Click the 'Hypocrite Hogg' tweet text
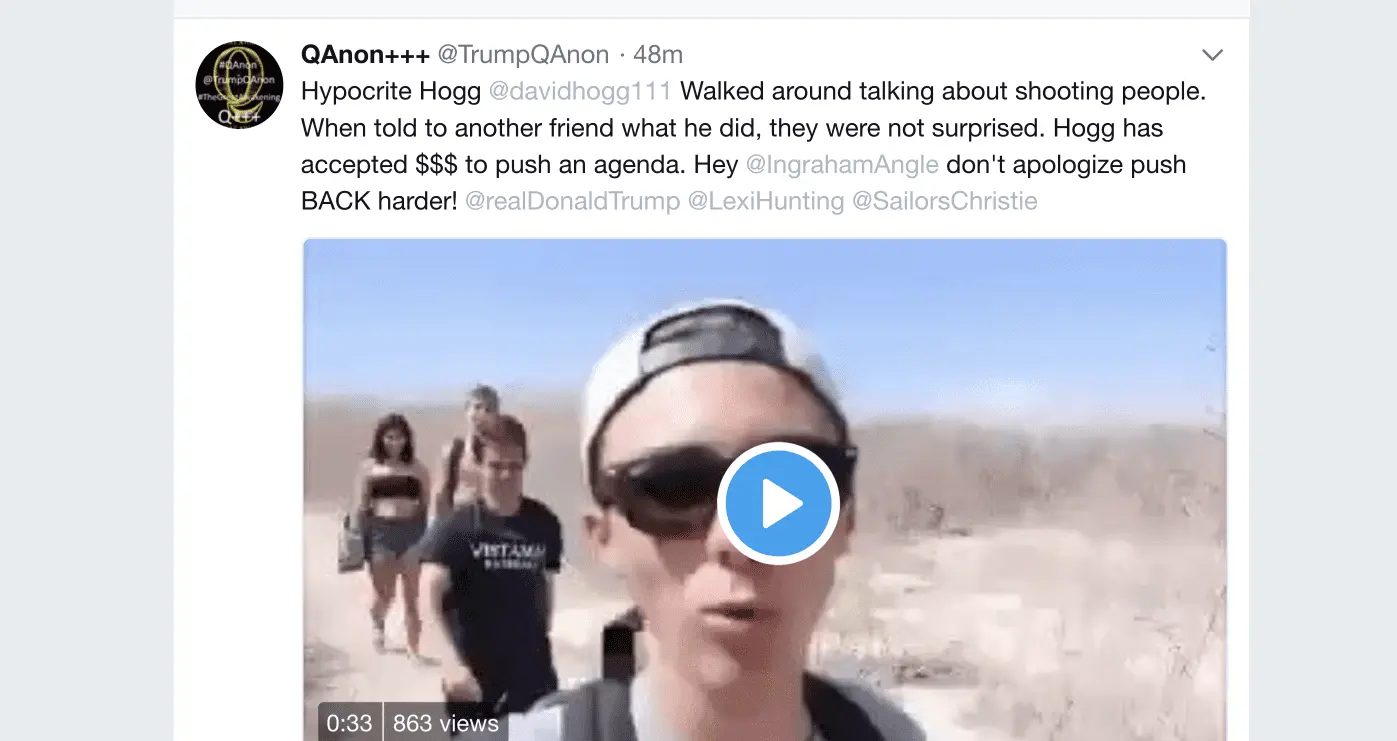 [x=391, y=91]
